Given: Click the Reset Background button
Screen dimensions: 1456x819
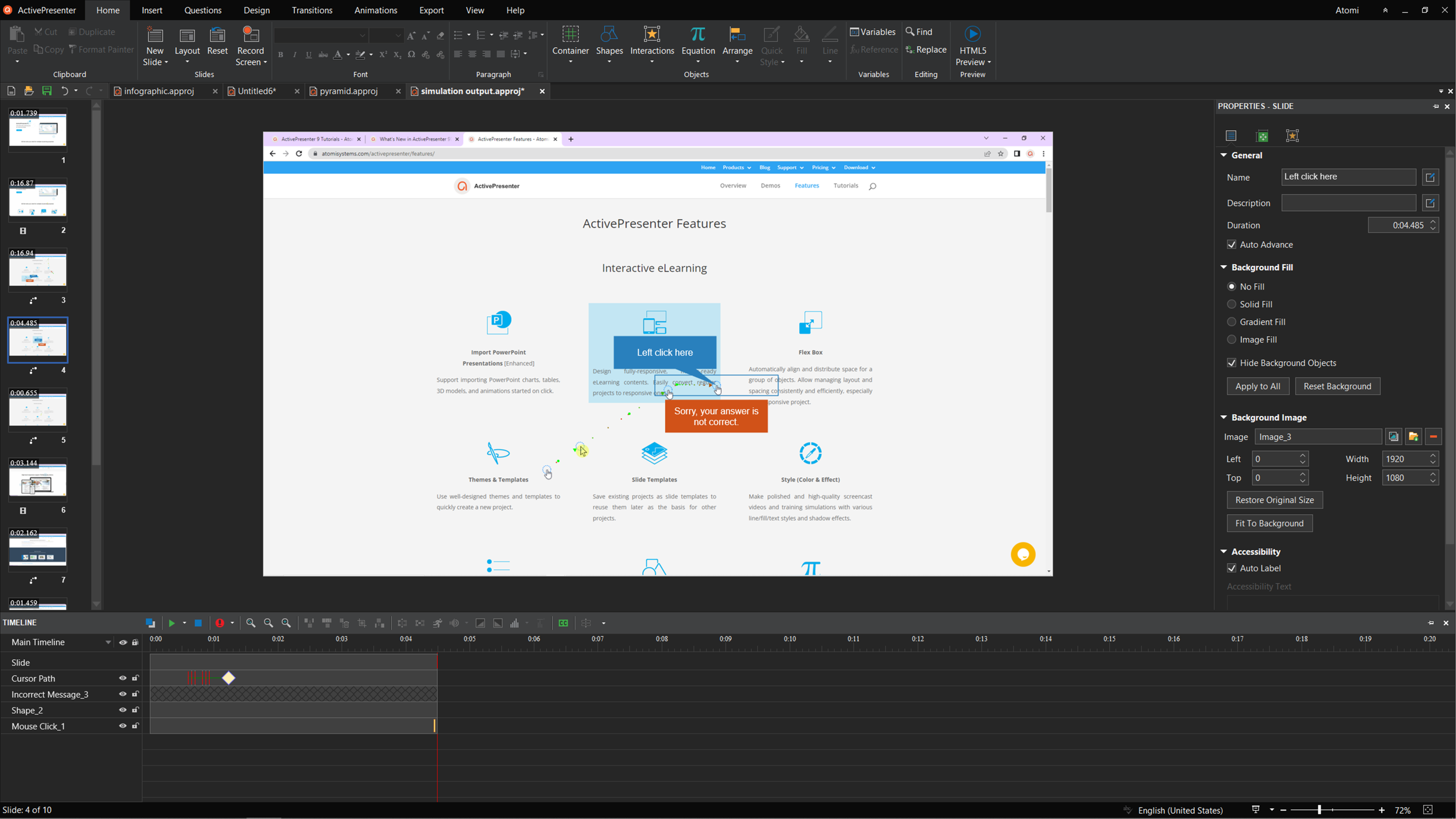Looking at the screenshot, I should coord(1337,386).
